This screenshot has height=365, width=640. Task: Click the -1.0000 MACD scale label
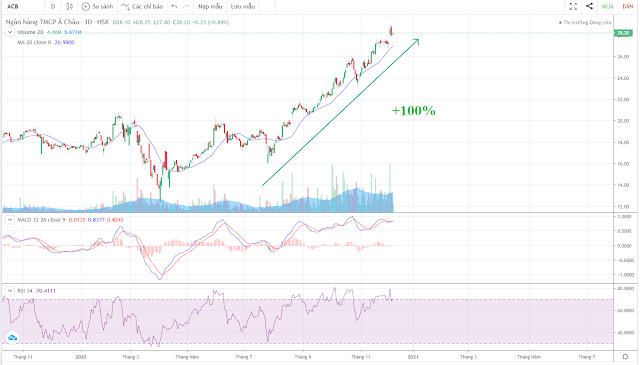click(x=624, y=275)
